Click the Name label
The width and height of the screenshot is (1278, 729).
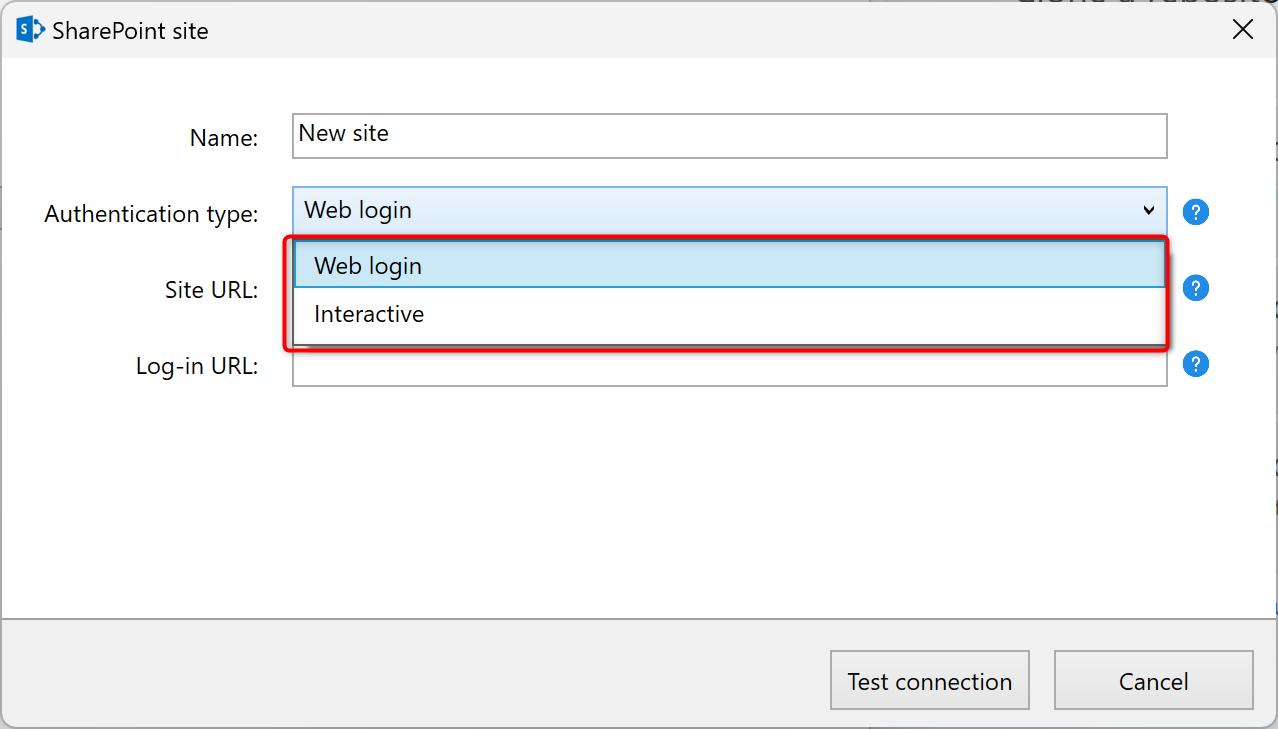click(x=224, y=138)
